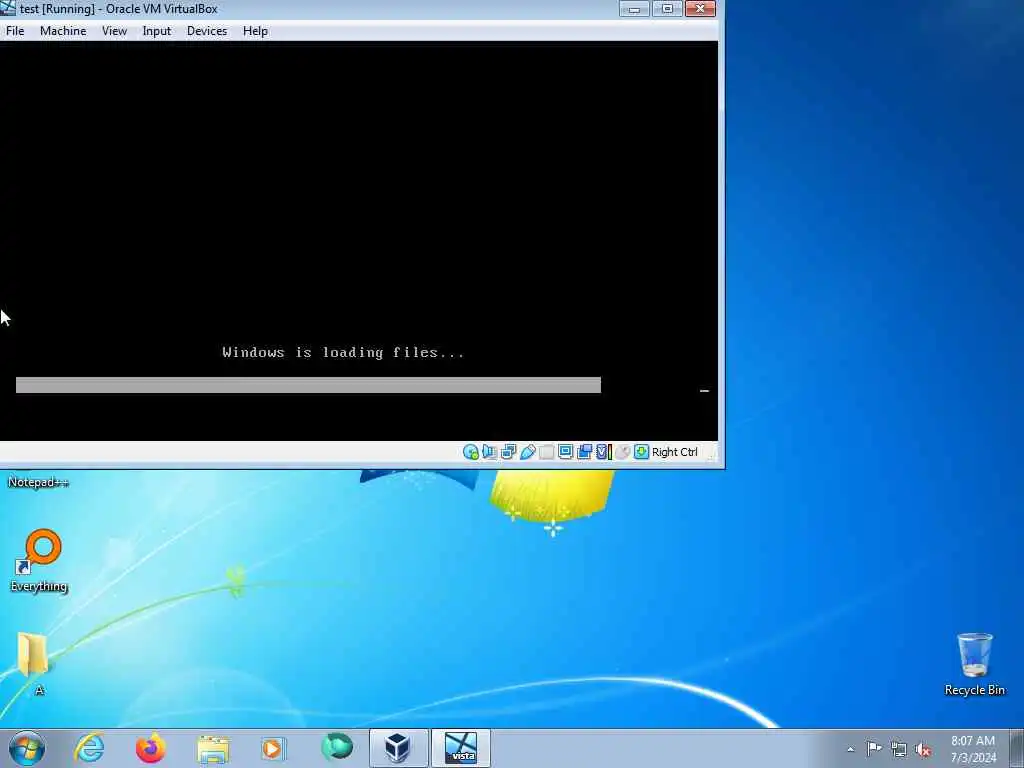
Task: Click the greyed mouse integration status icon
Action: tap(623, 452)
